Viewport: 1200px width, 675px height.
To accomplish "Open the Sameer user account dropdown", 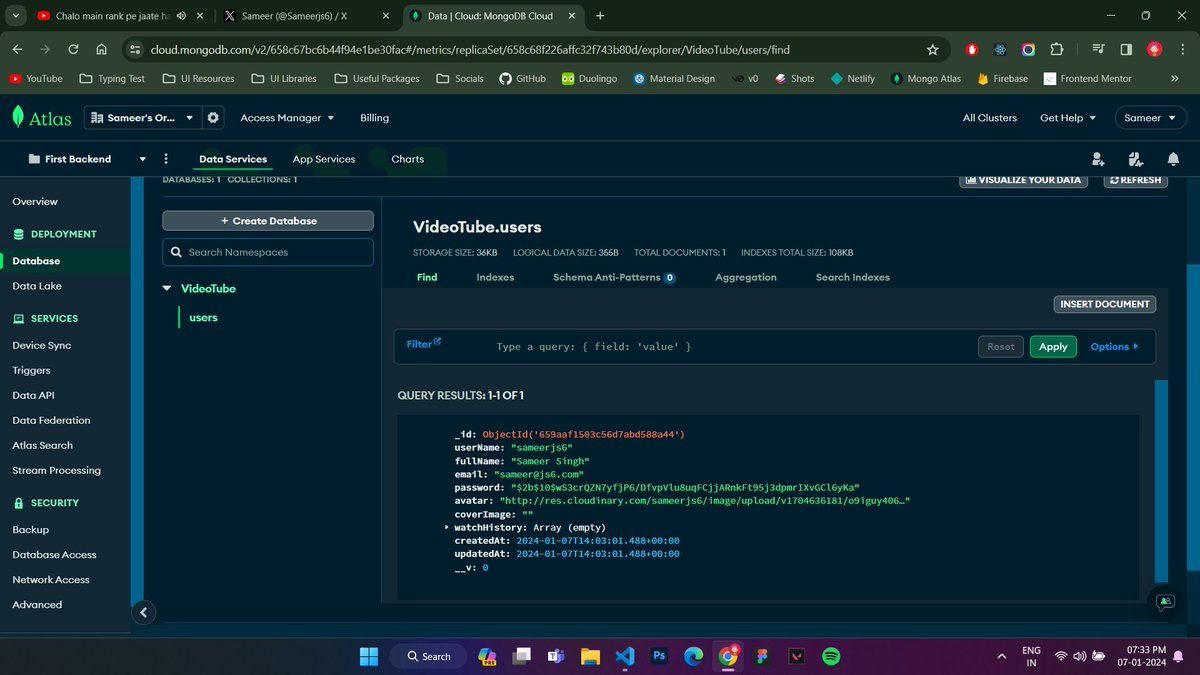I will point(1150,117).
